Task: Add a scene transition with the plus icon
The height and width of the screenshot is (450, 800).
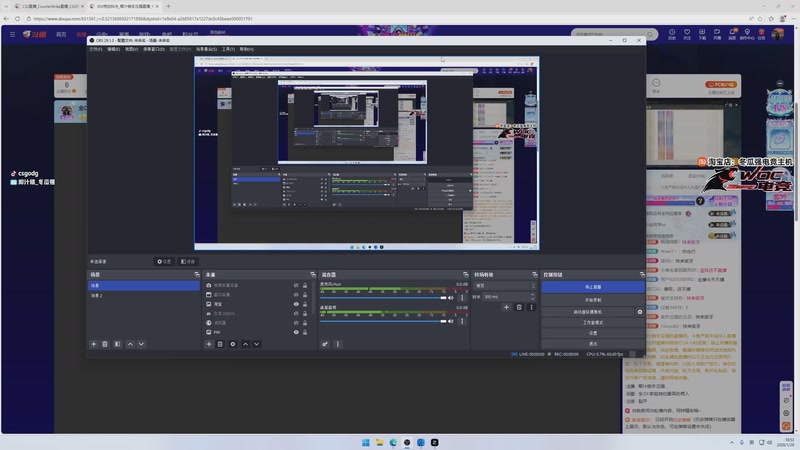Action: pyautogui.click(x=506, y=307)
